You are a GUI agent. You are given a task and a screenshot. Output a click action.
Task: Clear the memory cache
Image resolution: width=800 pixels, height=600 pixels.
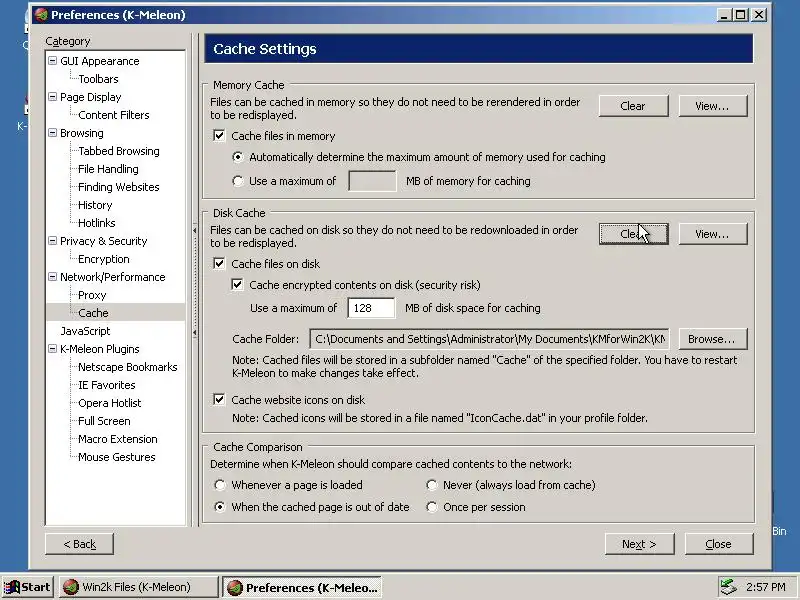tap(633, 106)
